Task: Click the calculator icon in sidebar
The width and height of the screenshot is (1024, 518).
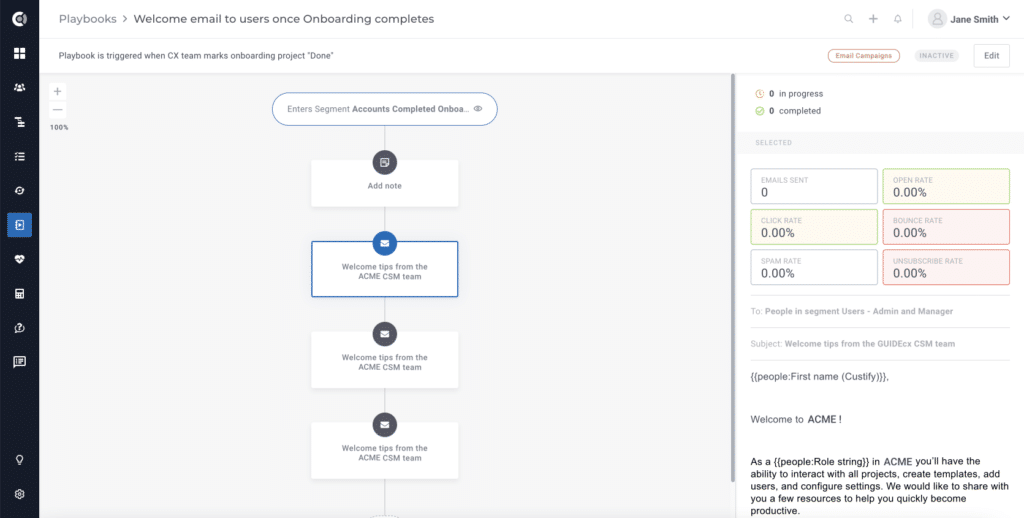Action: [20, 293]
